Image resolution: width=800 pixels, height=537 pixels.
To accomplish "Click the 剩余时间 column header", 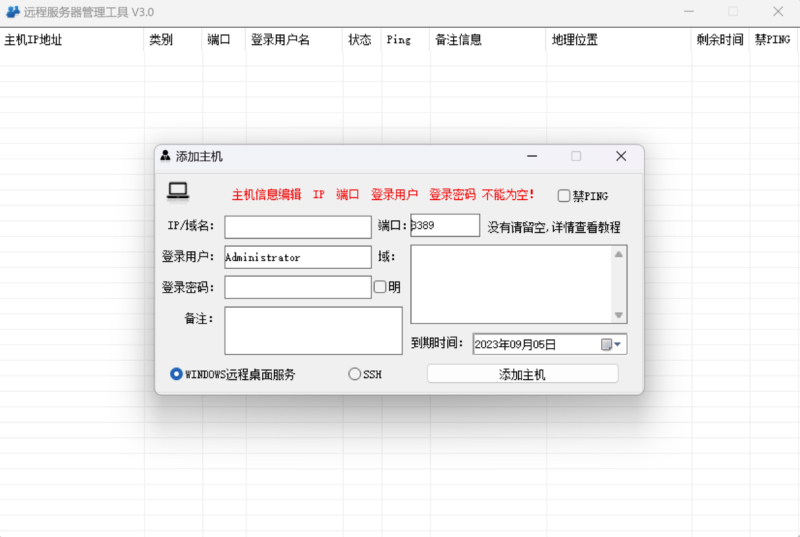I will click(720, 40).
